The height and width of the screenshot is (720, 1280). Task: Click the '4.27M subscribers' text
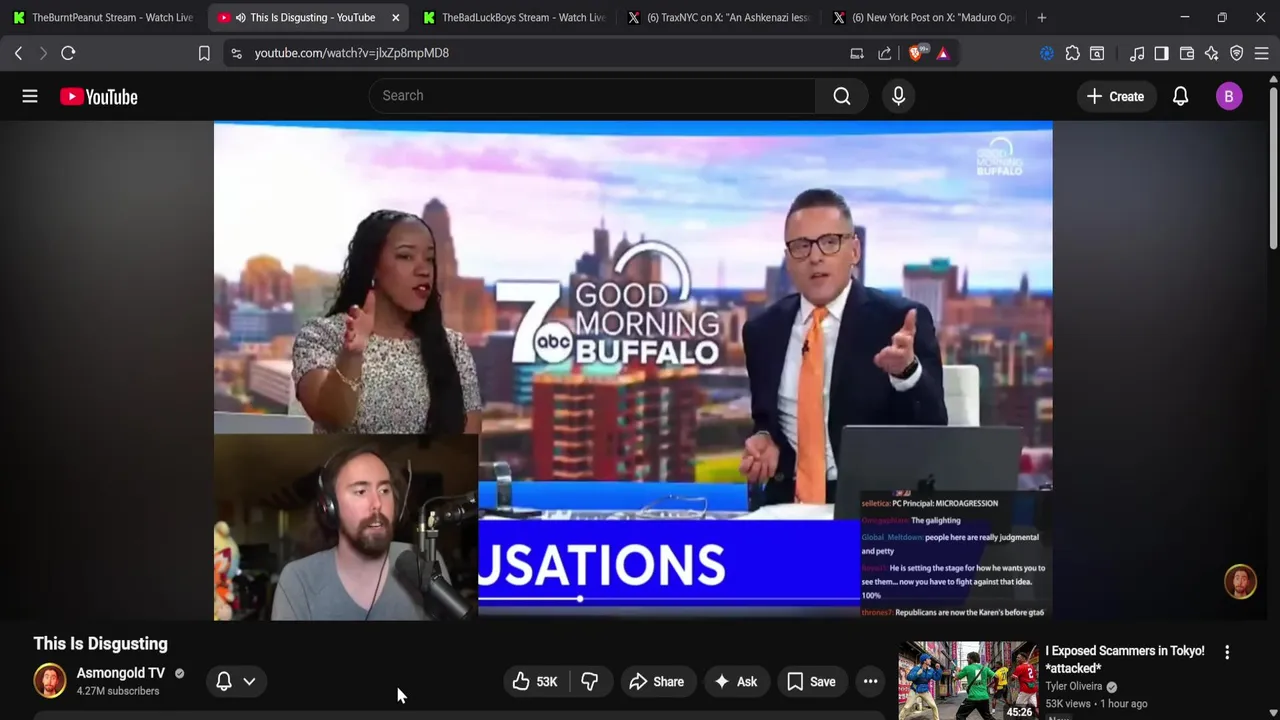[x=118, y=691]
